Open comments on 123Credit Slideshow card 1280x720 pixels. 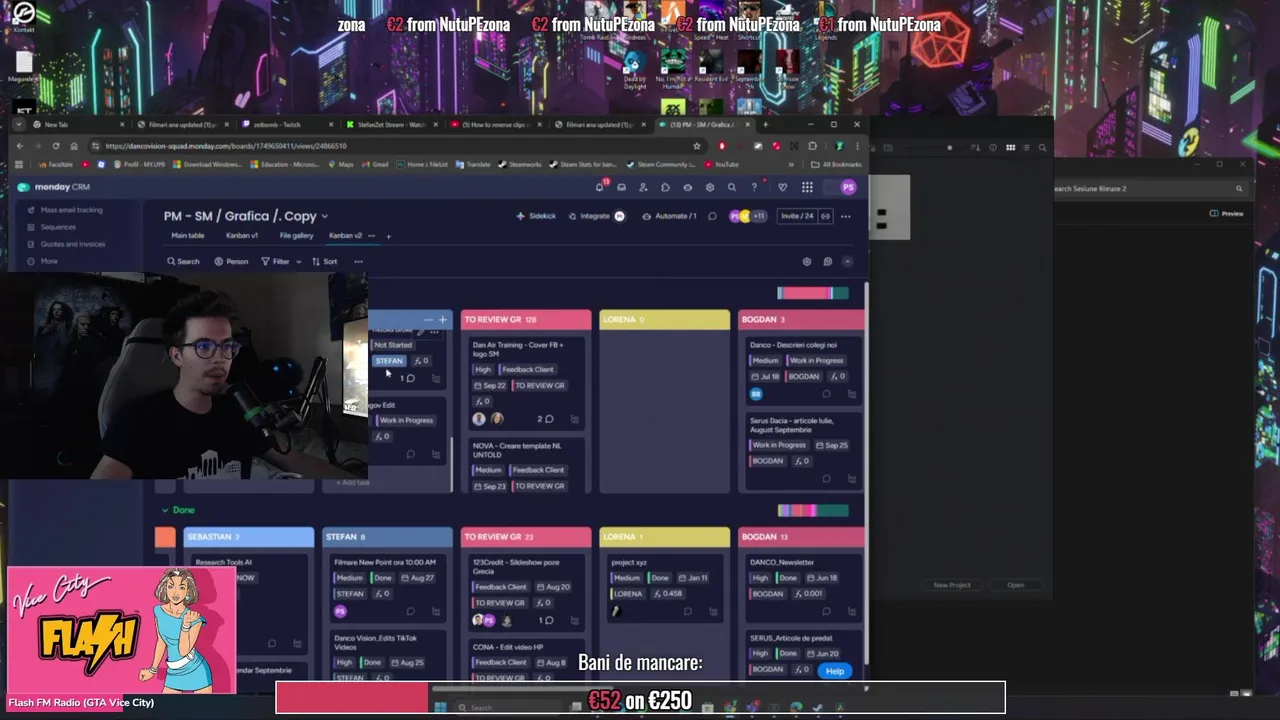pos(546,620)
